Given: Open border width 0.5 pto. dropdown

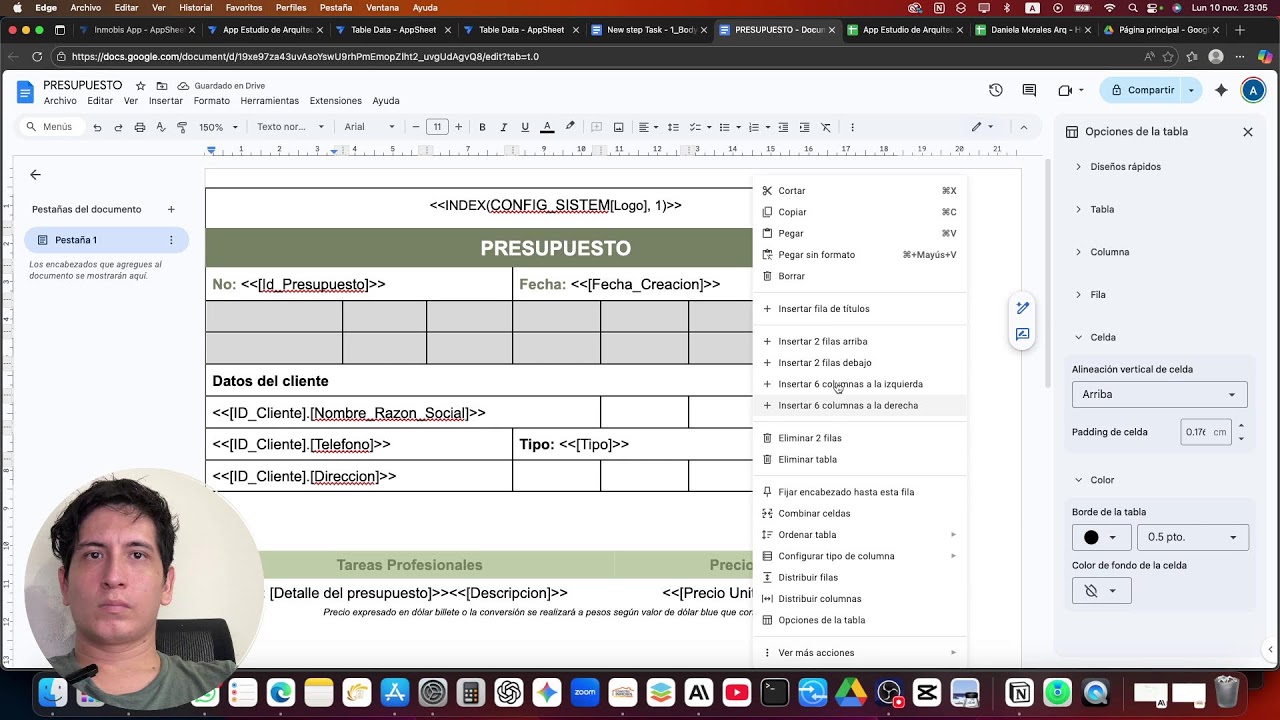Looking at the screenshot, I should coord(1192,537).
